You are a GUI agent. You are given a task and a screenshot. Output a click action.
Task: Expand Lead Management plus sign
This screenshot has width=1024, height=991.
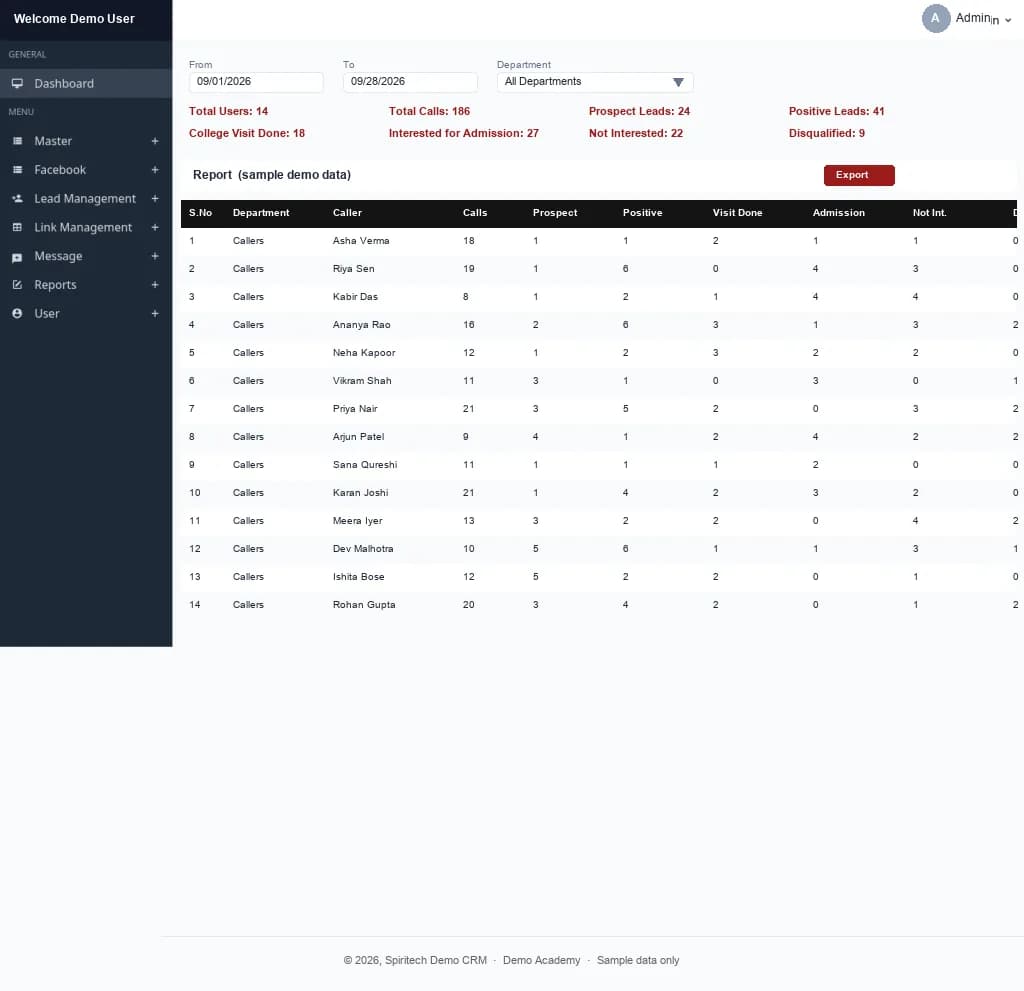coord(155,199)
